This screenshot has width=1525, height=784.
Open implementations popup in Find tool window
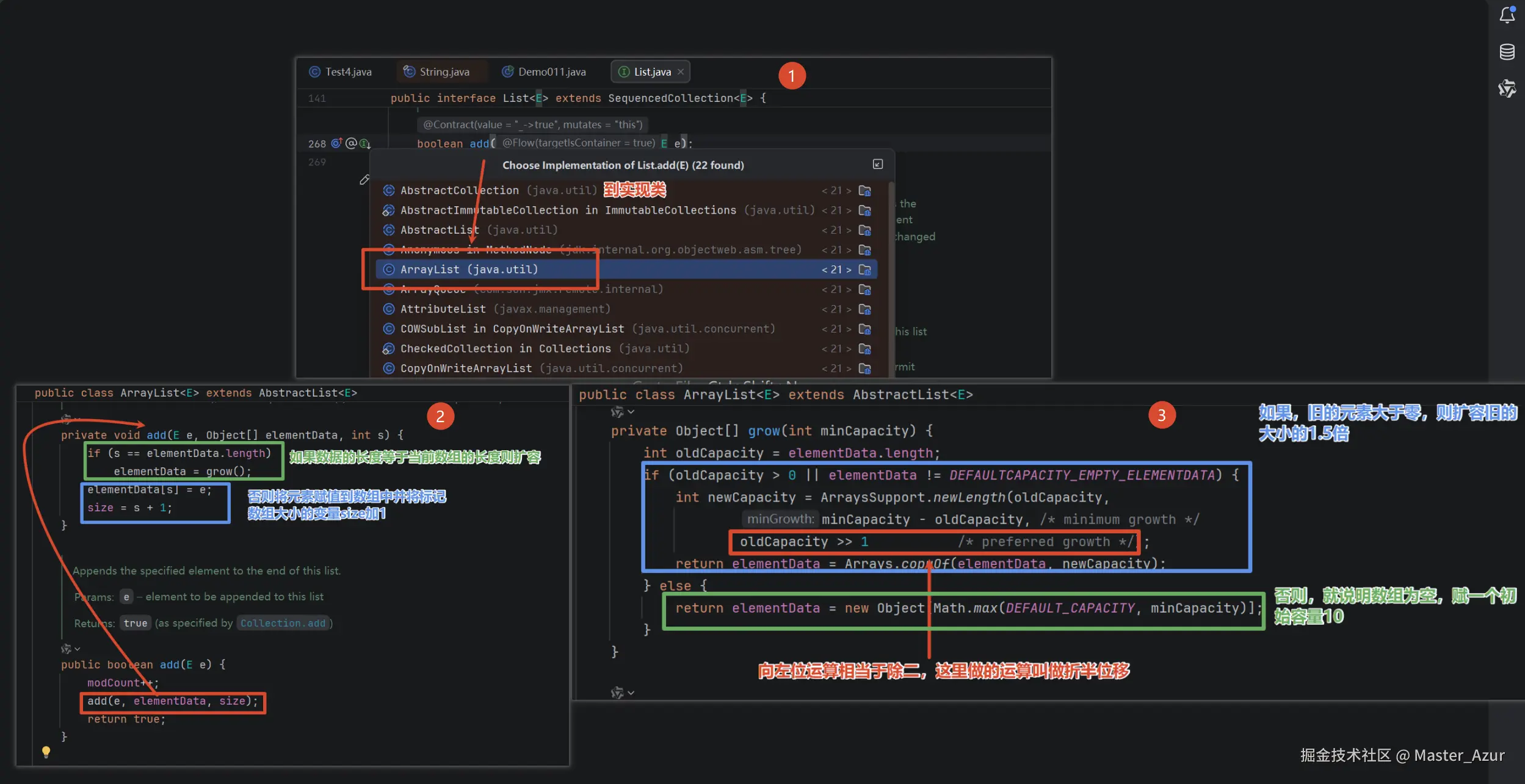877,164
